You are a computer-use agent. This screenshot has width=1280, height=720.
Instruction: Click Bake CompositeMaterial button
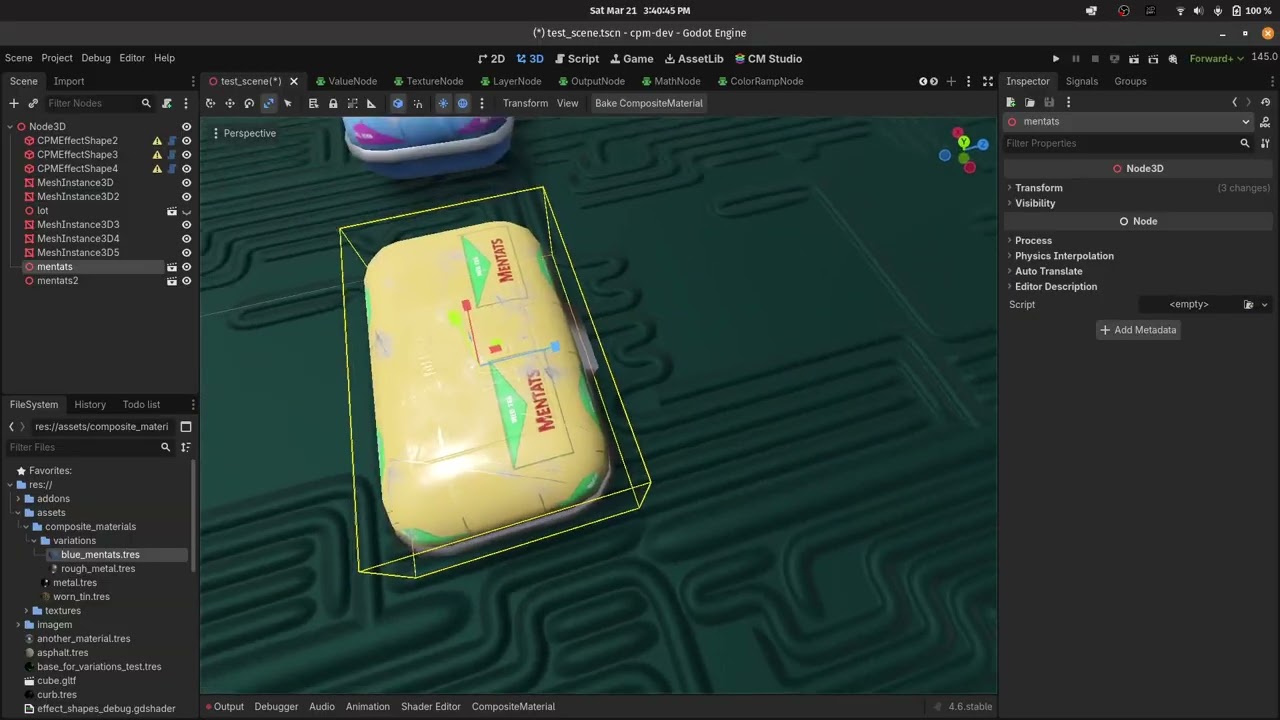pyautogui.click(x=649, y=103)
